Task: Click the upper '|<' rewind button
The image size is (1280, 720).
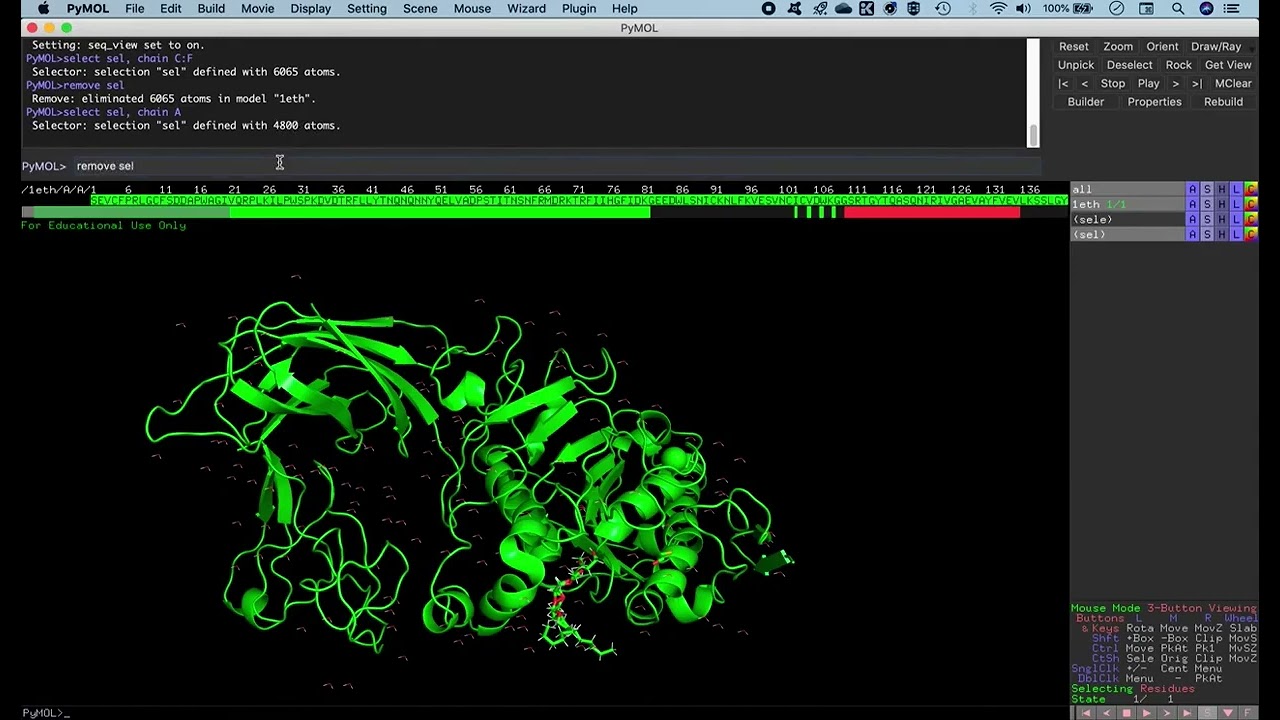Action: click(x=1063, y=84)
